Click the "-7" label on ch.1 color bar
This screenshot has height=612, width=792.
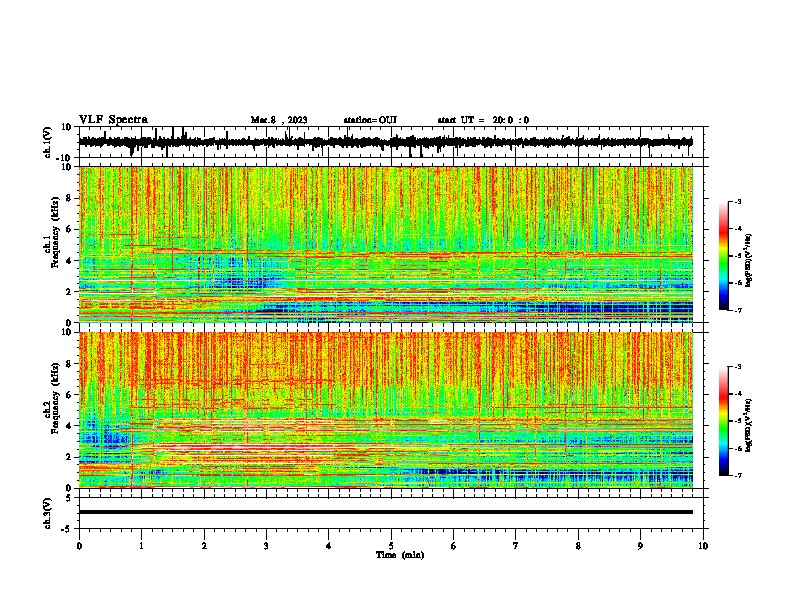coord(737,310)
